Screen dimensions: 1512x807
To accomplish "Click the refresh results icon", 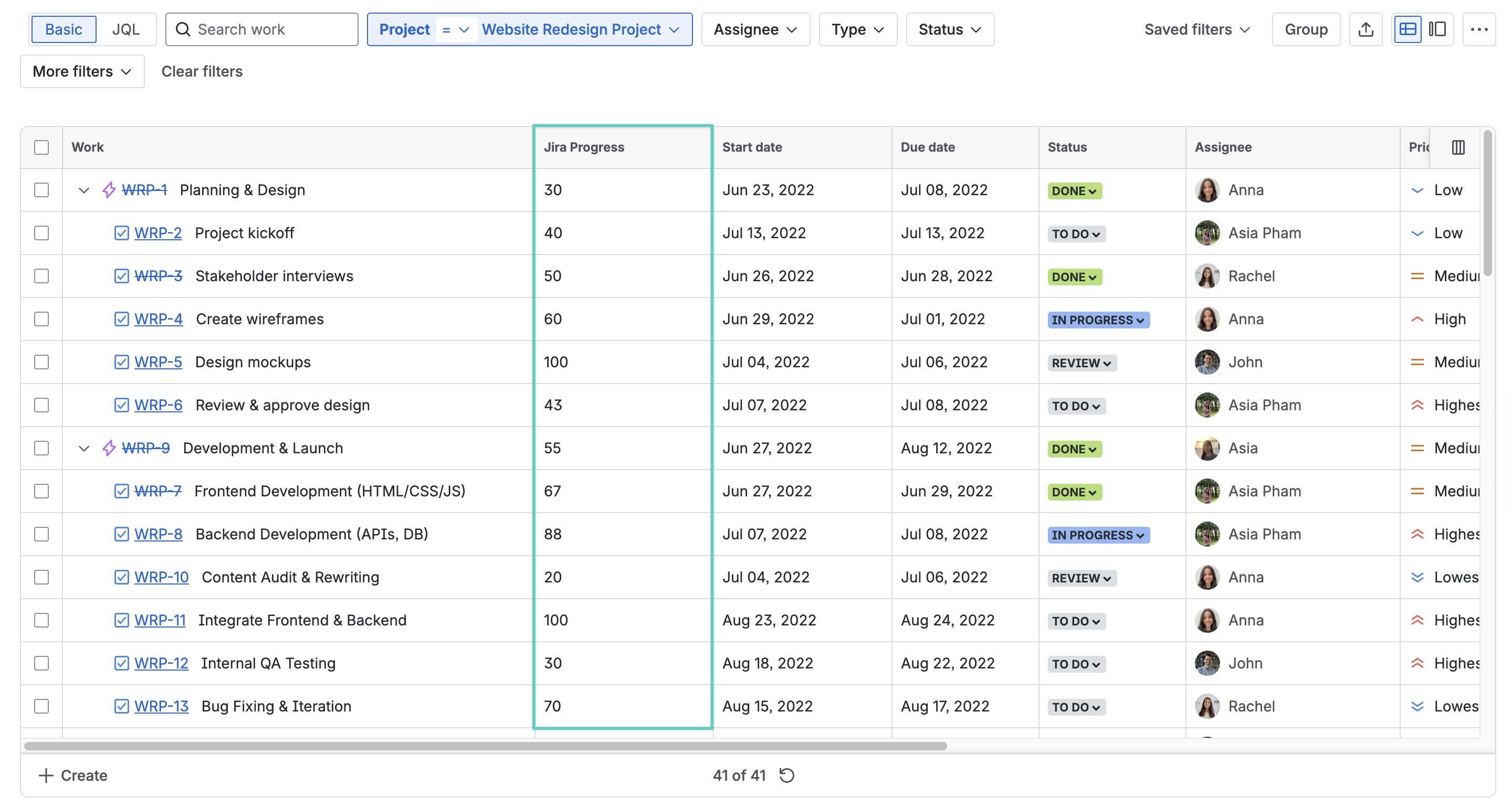I will coord(786,776).
